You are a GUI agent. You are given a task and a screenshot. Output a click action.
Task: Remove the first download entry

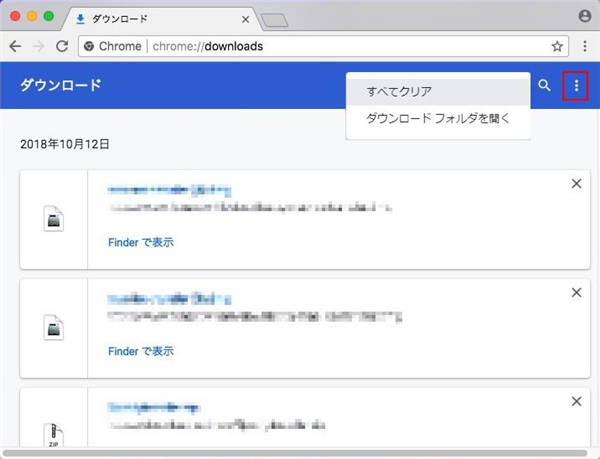(x=576, y=184)
